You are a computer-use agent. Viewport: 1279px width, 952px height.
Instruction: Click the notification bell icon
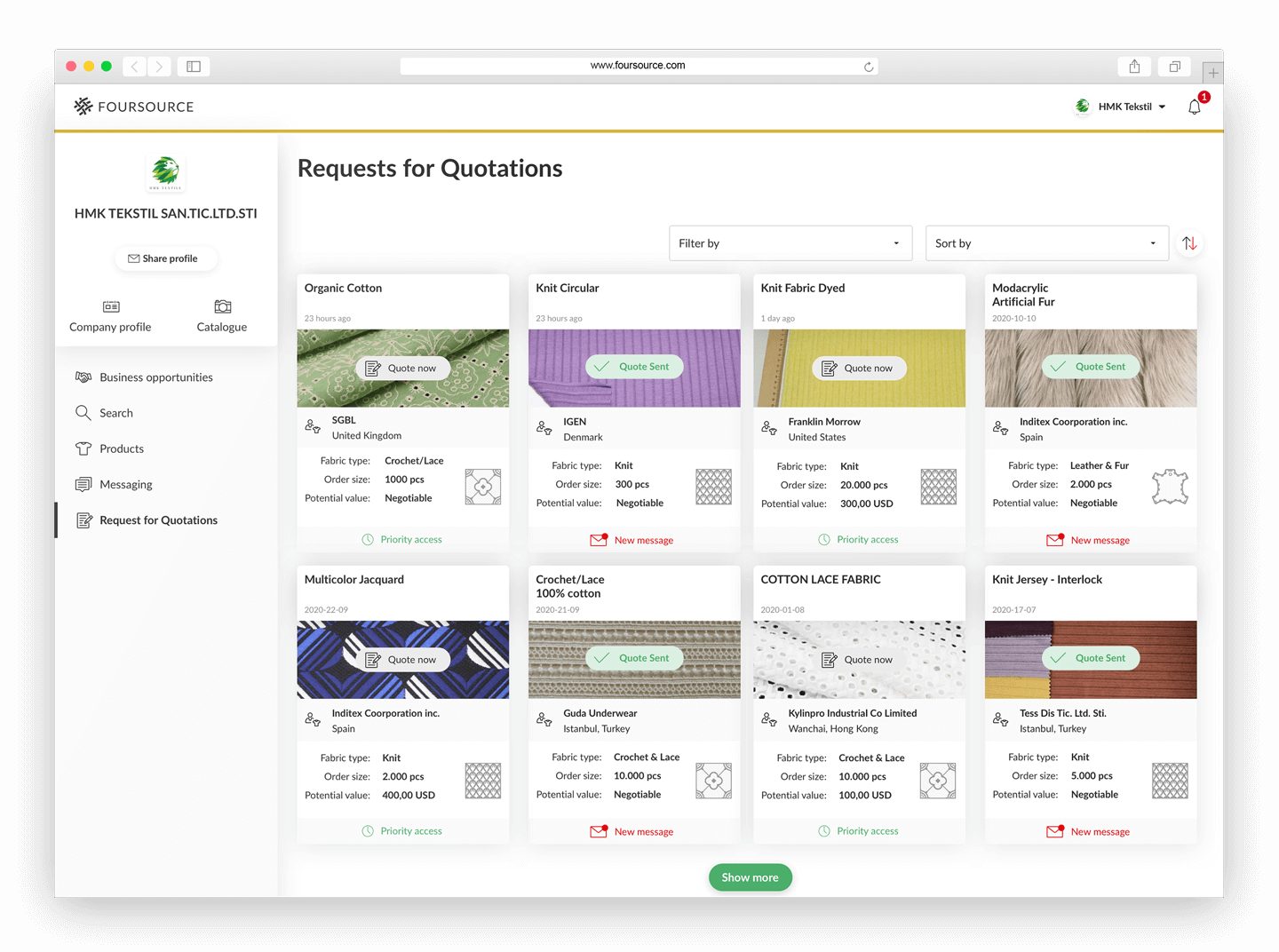(1195, 107)
